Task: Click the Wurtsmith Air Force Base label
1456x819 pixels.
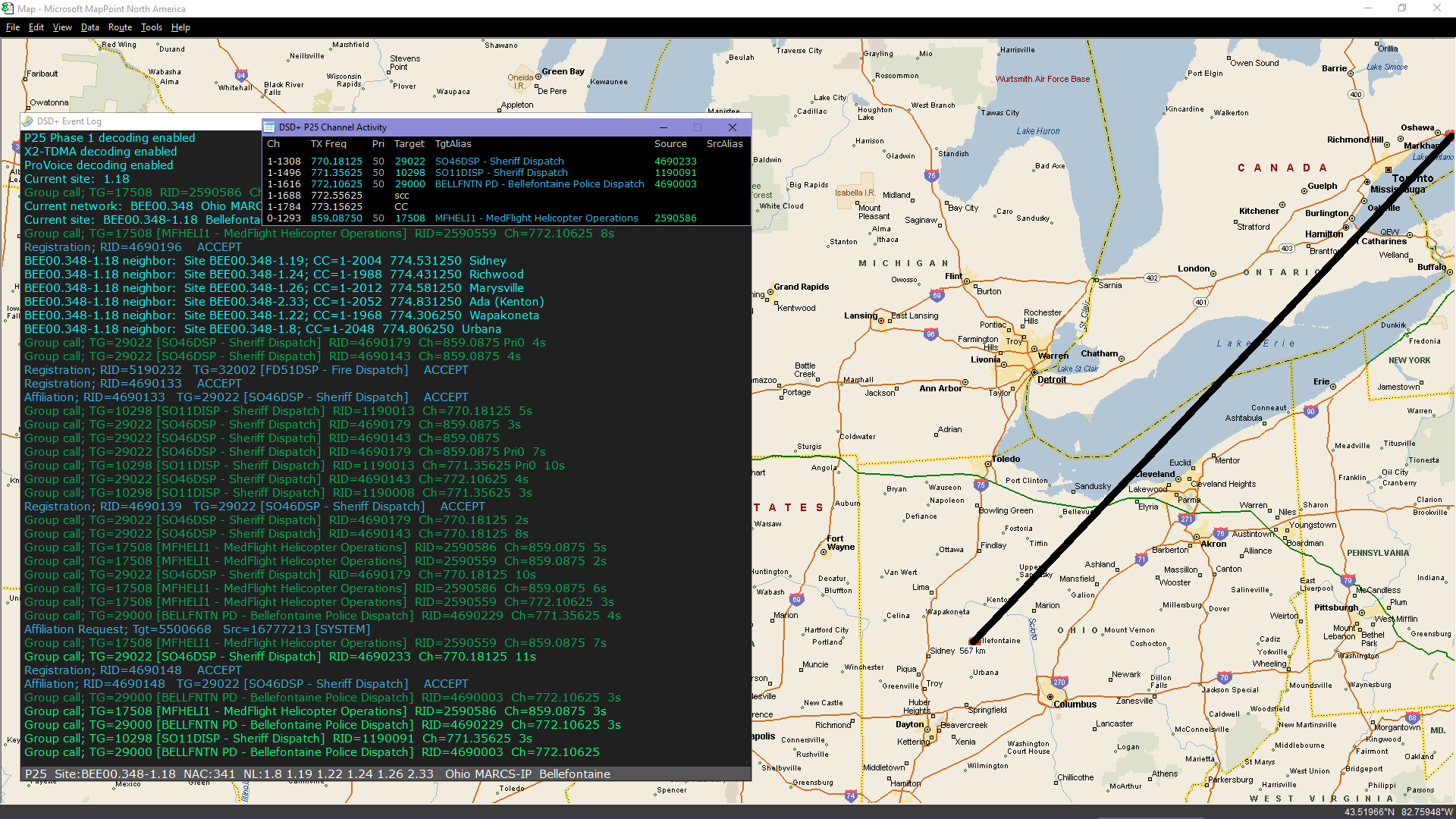Action: click(x=1043, y=79)
